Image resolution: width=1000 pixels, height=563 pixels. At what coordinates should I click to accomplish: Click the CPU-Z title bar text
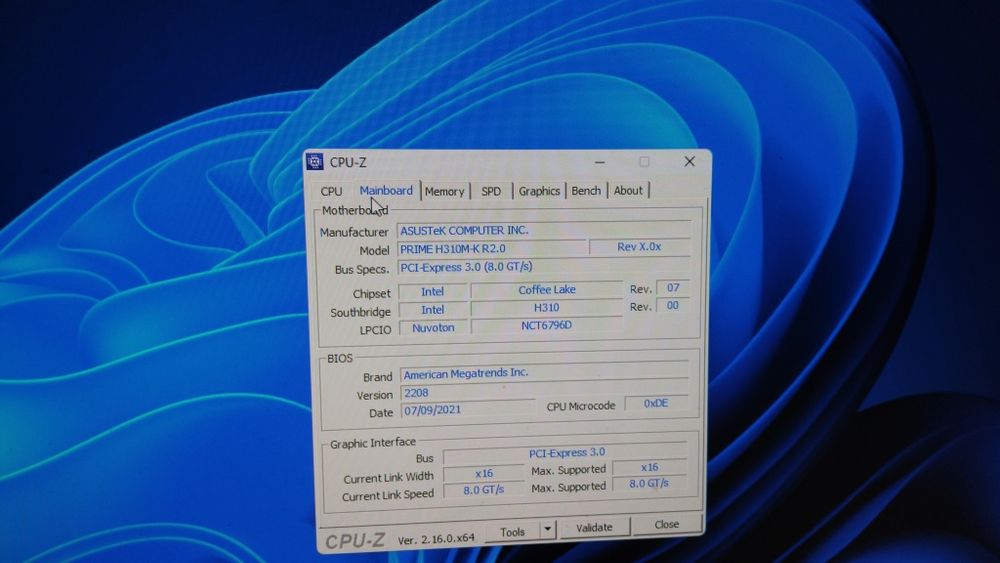(x=348, y=163)
